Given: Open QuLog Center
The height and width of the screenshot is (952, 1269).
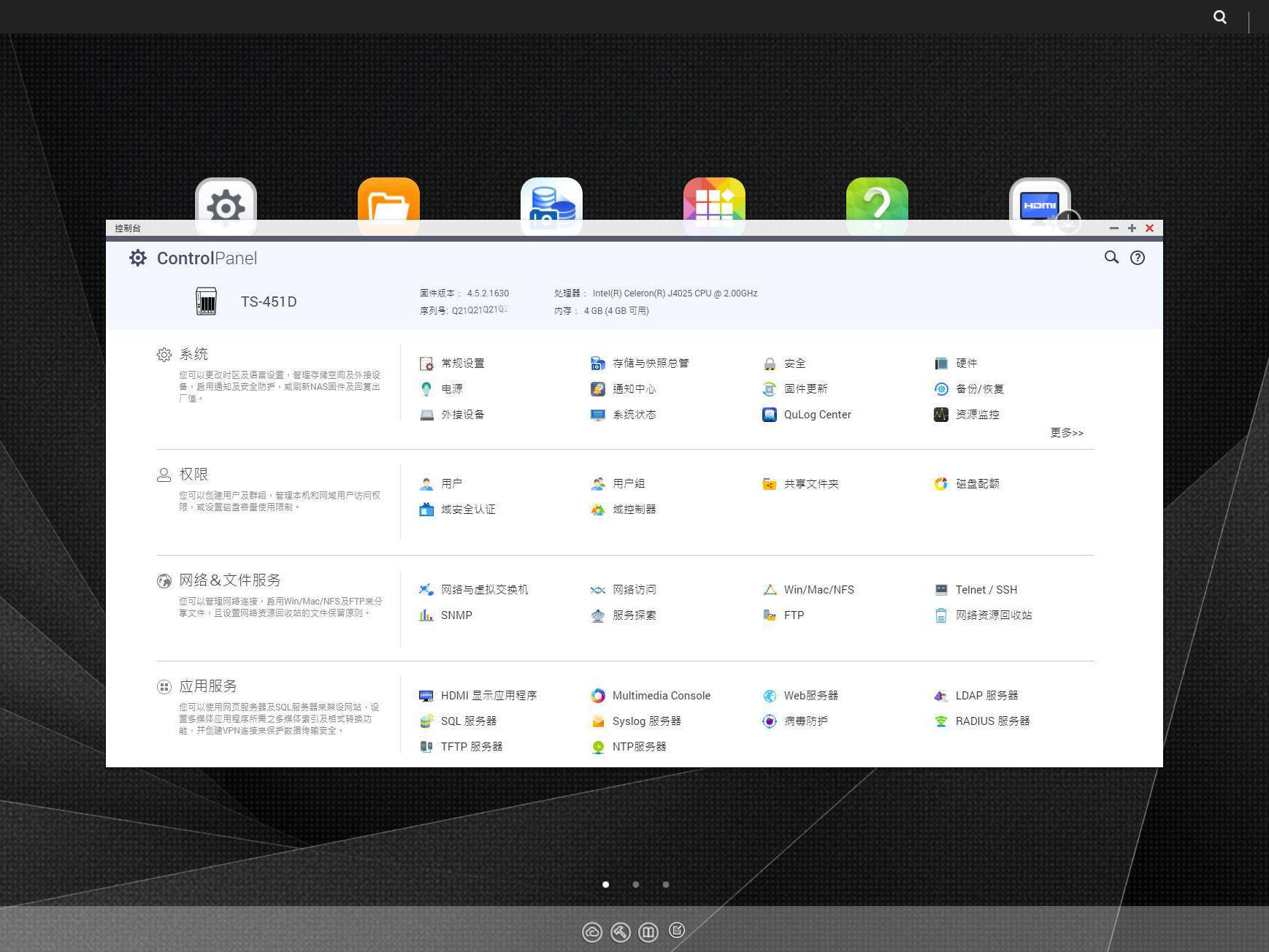Looking at the screenshot, I should 816,414.
